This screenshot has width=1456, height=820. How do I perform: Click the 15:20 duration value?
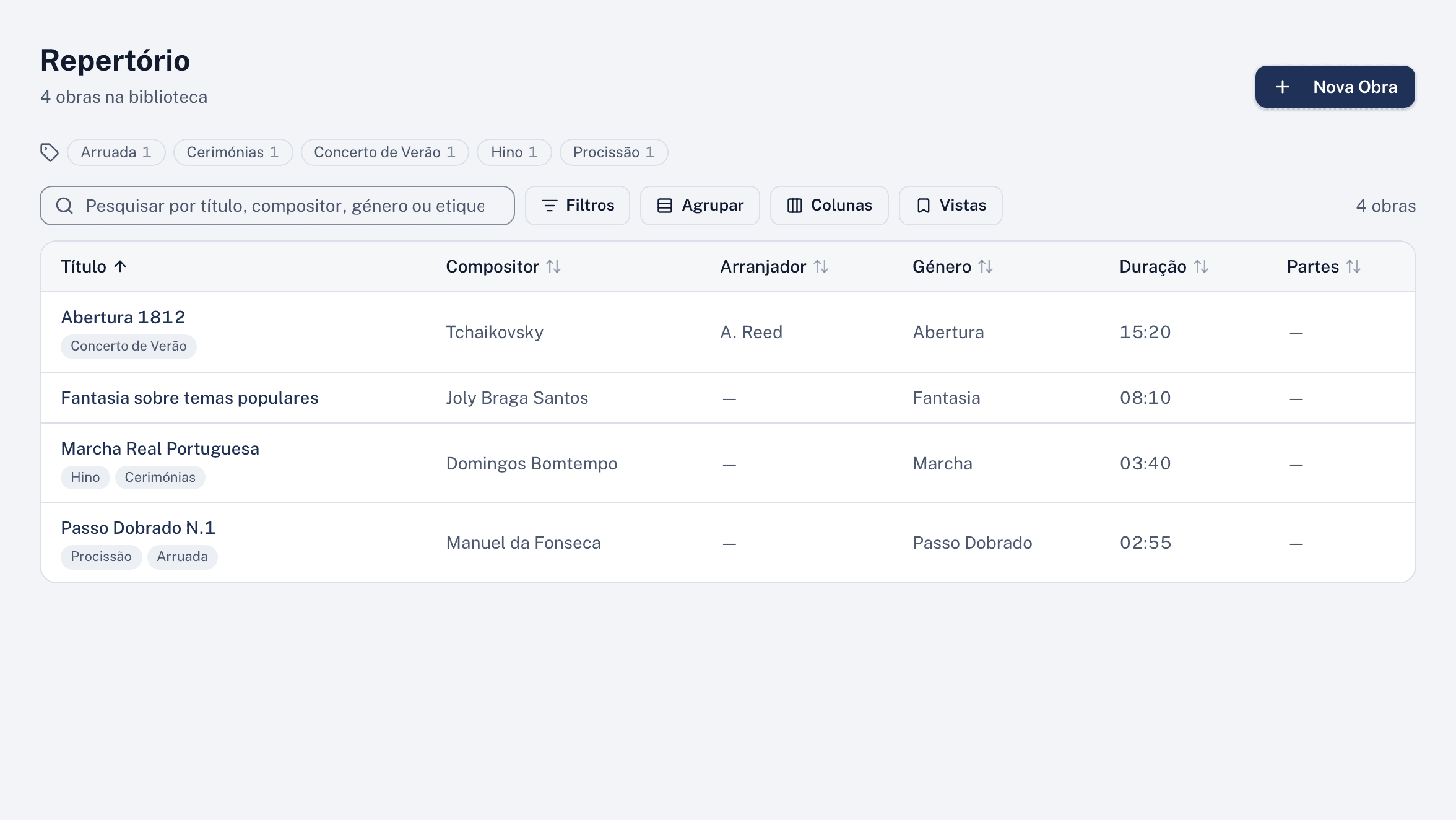coord(1145,332)
